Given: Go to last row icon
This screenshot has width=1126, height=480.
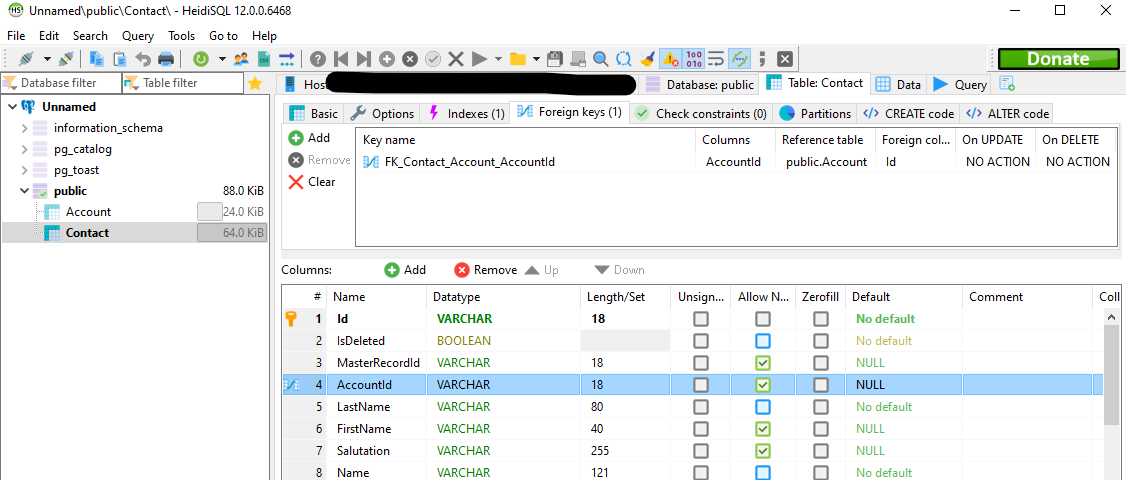Looking at the screenshot, I should pyautogui.click(x=364, y=59).
